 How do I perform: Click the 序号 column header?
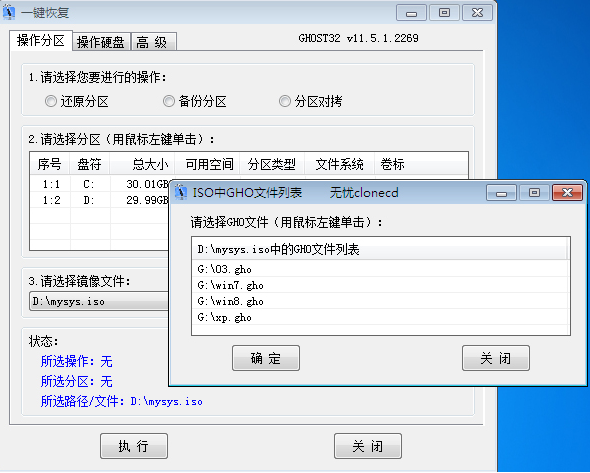click(x=50, y=164)
